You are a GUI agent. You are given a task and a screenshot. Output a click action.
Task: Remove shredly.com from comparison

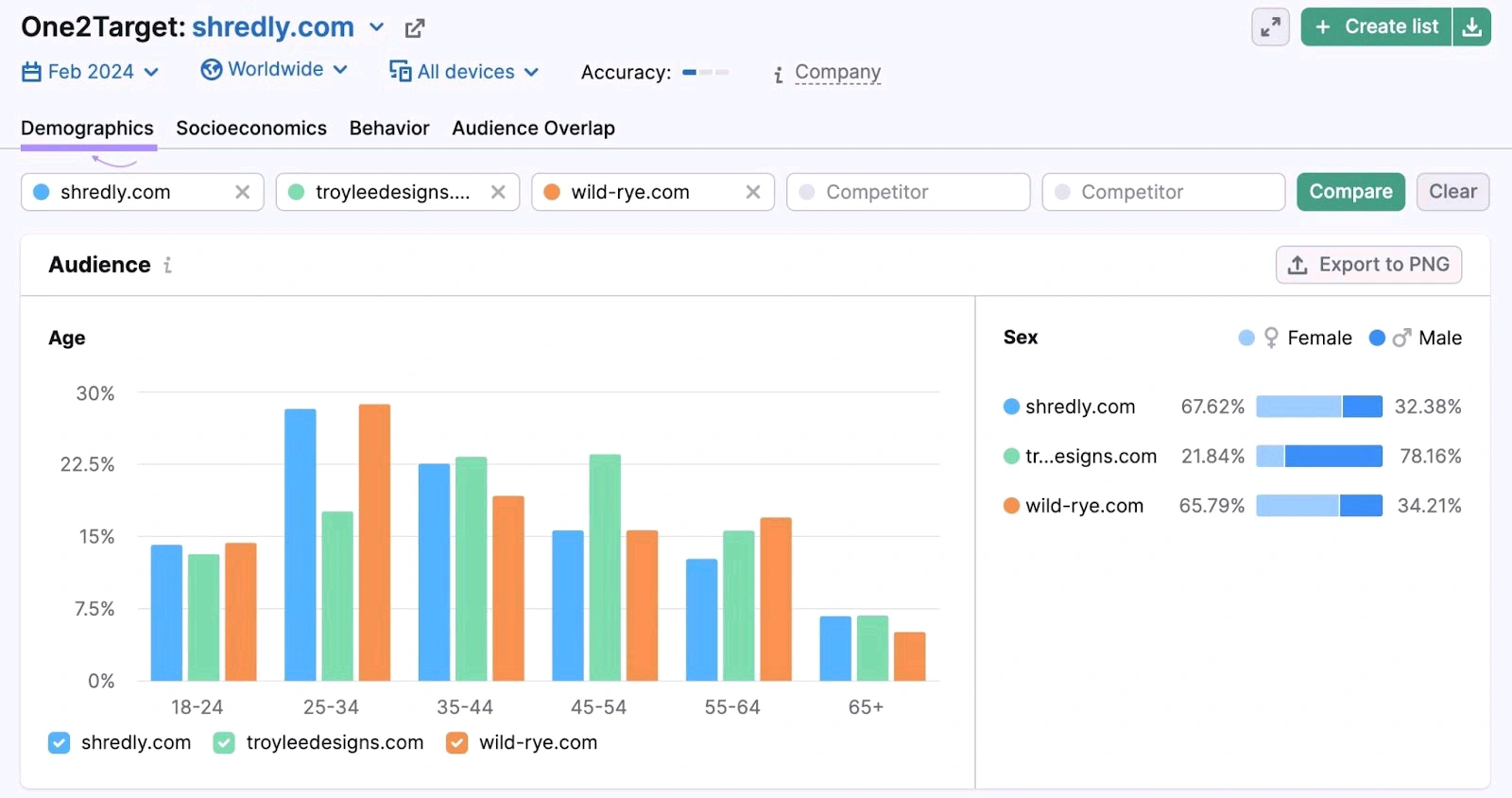coord(243,192)
